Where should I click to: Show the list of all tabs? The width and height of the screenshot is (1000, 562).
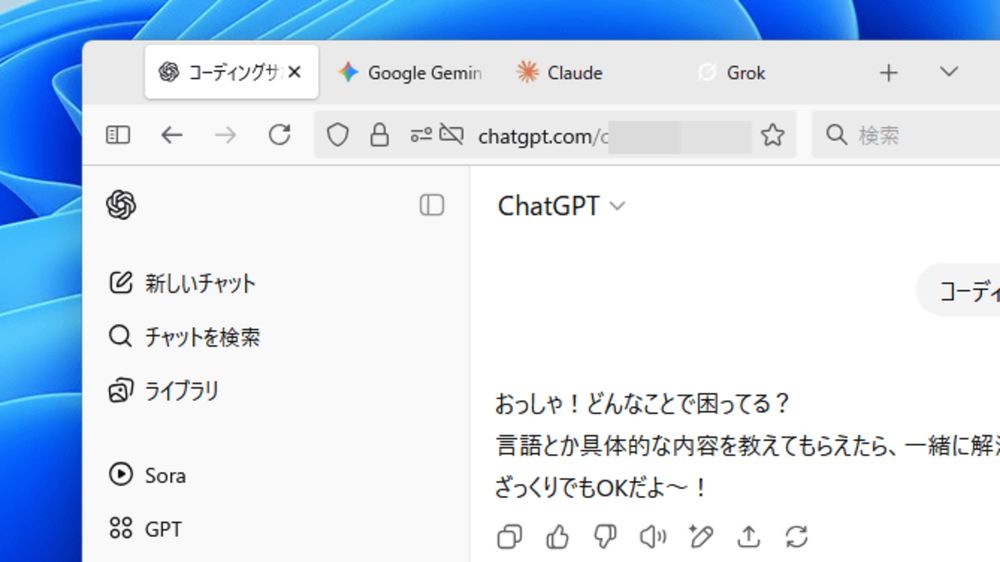pyautogui.click(x=949, y=71)
